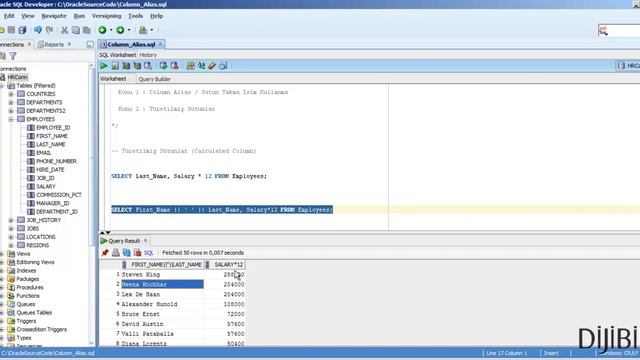Select the Column_Alias.sql editor tab
This screenshot has height=360, width=640.
(x=131, y=44)
